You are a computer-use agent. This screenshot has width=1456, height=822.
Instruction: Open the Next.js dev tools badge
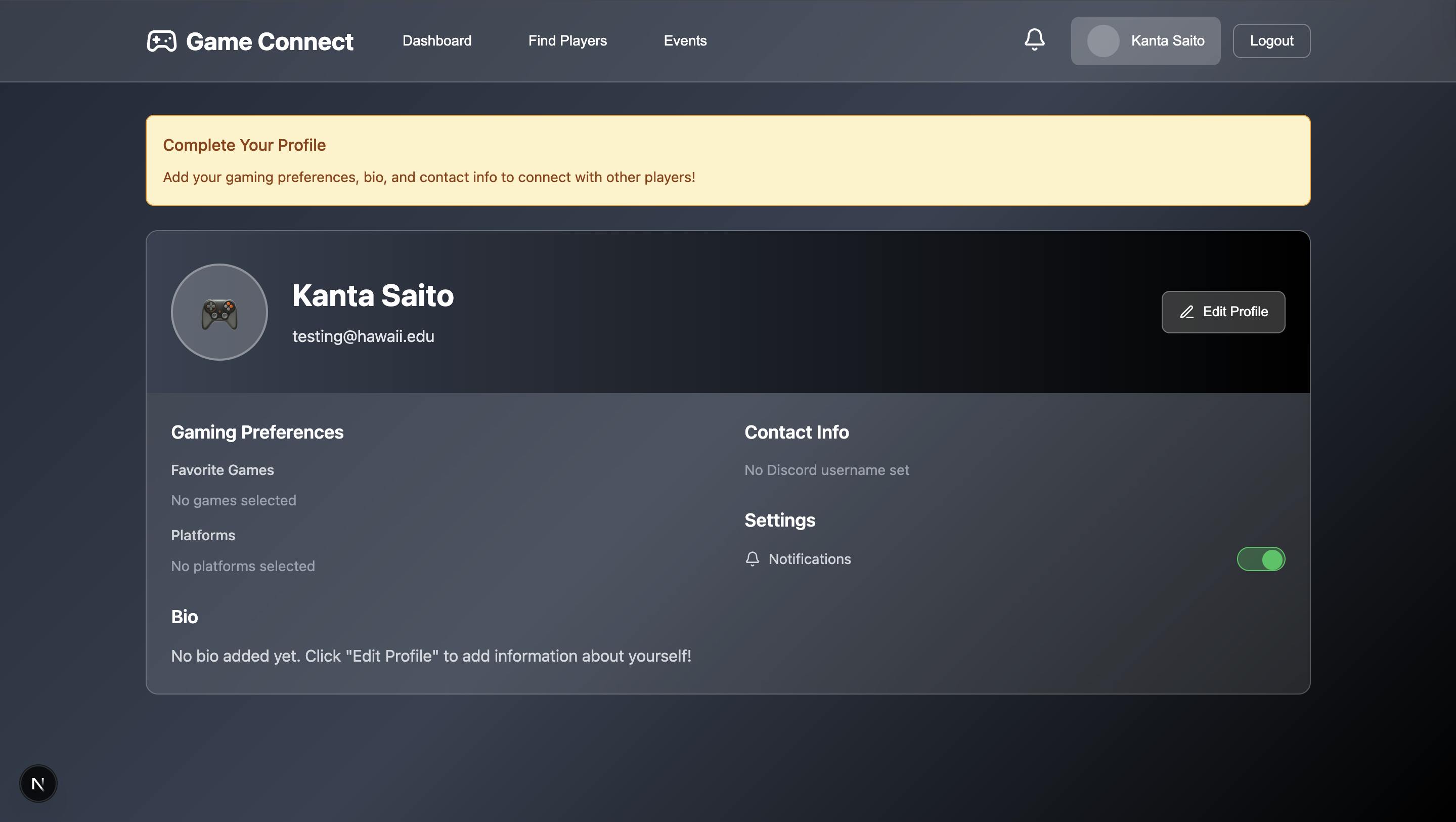(x=38, y=784)
